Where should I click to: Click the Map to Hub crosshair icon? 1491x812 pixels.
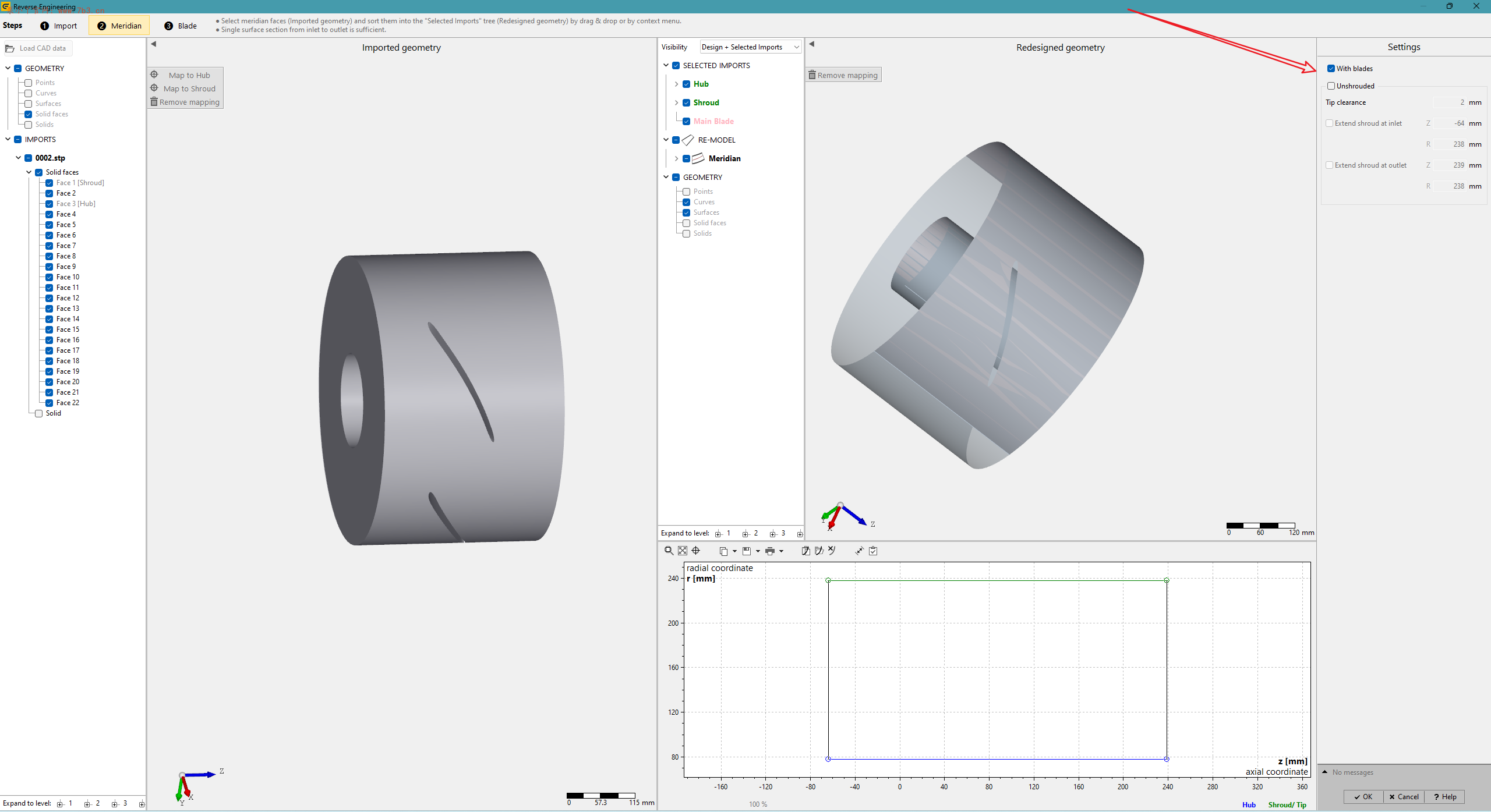pos(154,75)
